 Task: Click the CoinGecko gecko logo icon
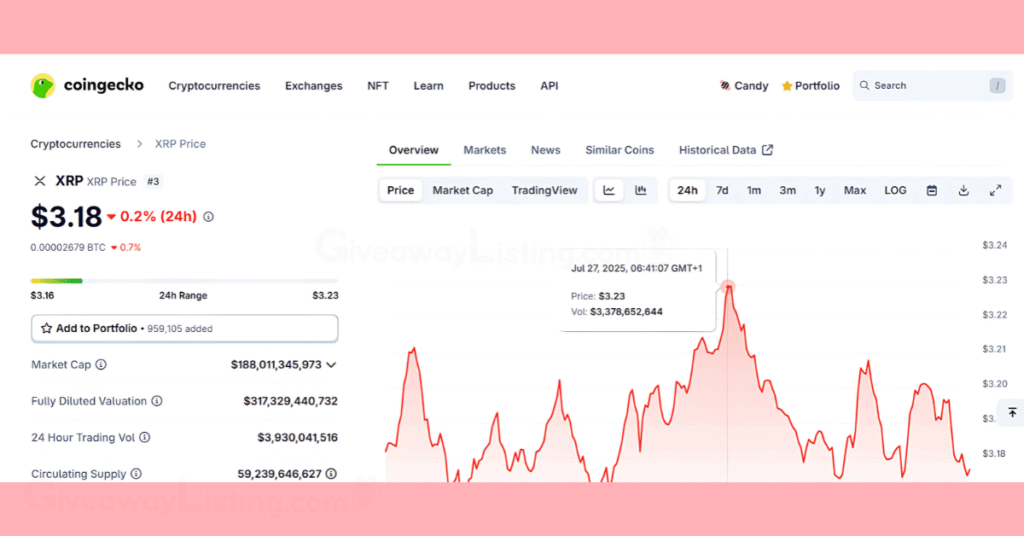pyautogui.click(x=43, y=86)
